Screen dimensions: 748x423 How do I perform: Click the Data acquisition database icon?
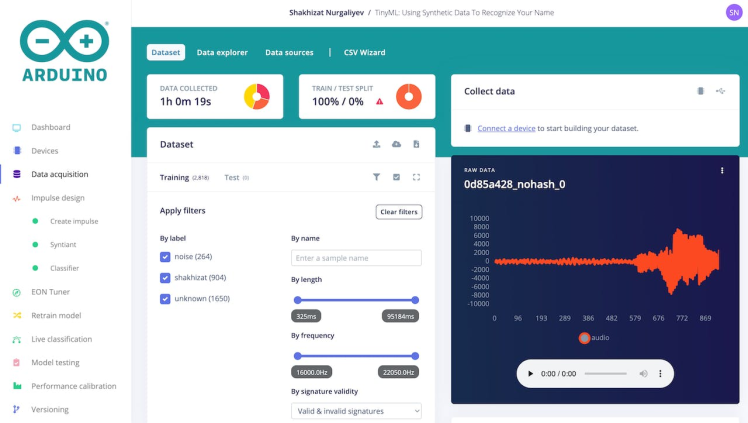click(17, 174)
